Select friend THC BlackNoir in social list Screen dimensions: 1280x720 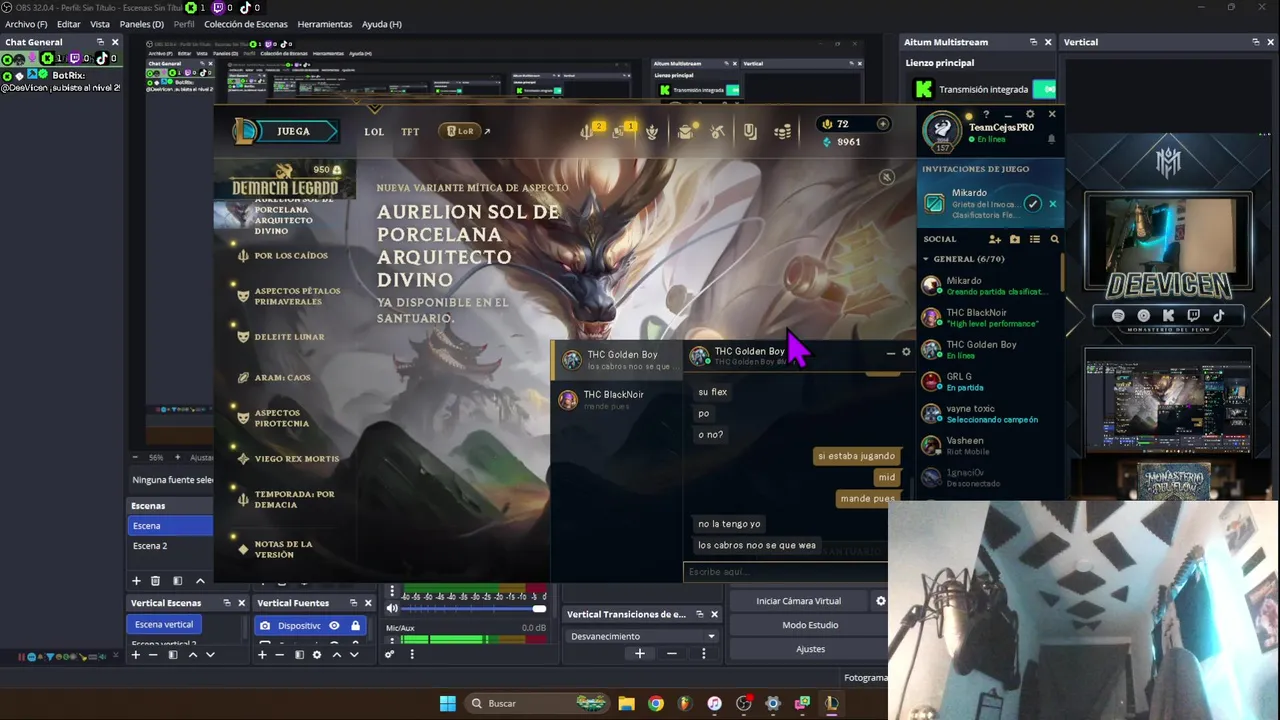click(x=988, y=317)
